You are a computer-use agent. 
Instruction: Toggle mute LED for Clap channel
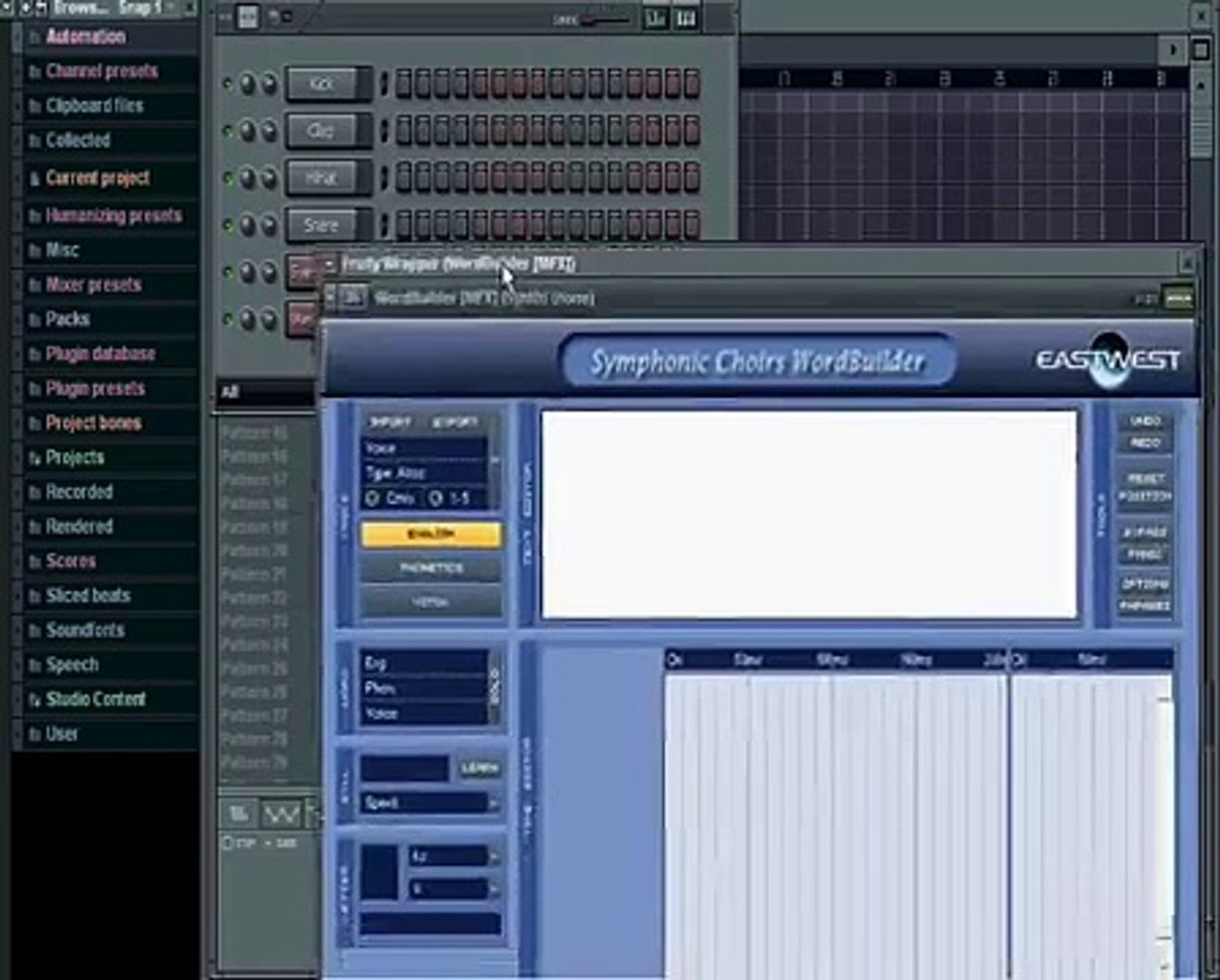click(227, 132)
